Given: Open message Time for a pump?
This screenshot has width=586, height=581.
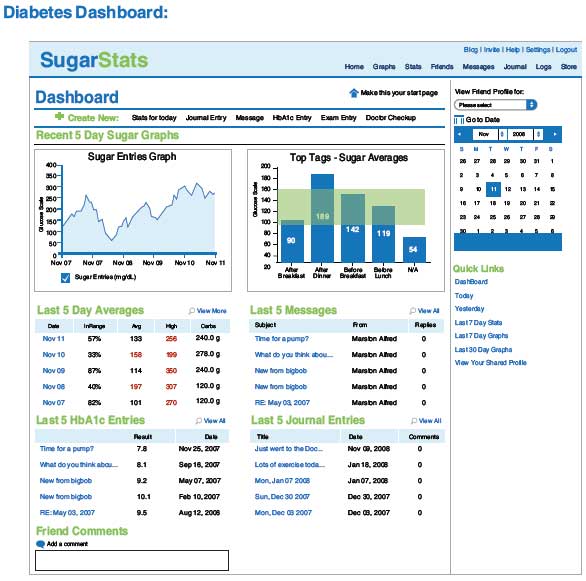Looking at the screenshot, I should pos(281,339).
